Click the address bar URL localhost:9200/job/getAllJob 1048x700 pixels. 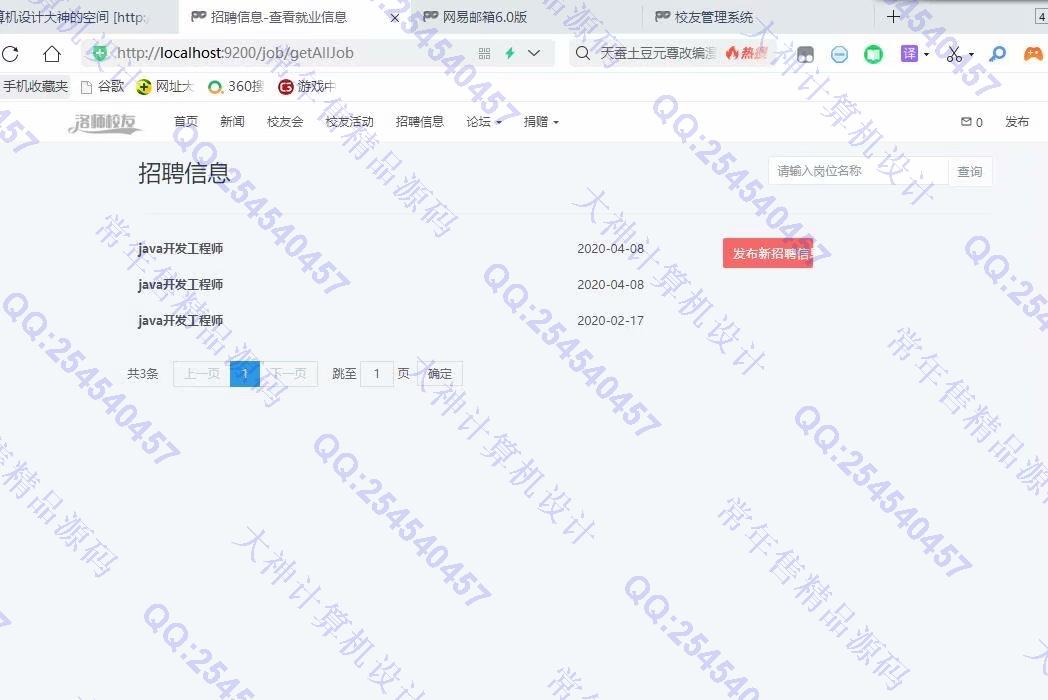(x=235, y=53)
